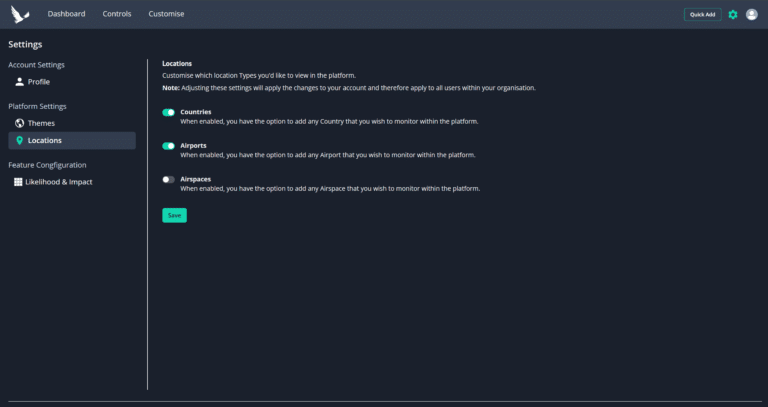Open the user avatar account menu
This screenshot has height=407, width=768.
752,15
